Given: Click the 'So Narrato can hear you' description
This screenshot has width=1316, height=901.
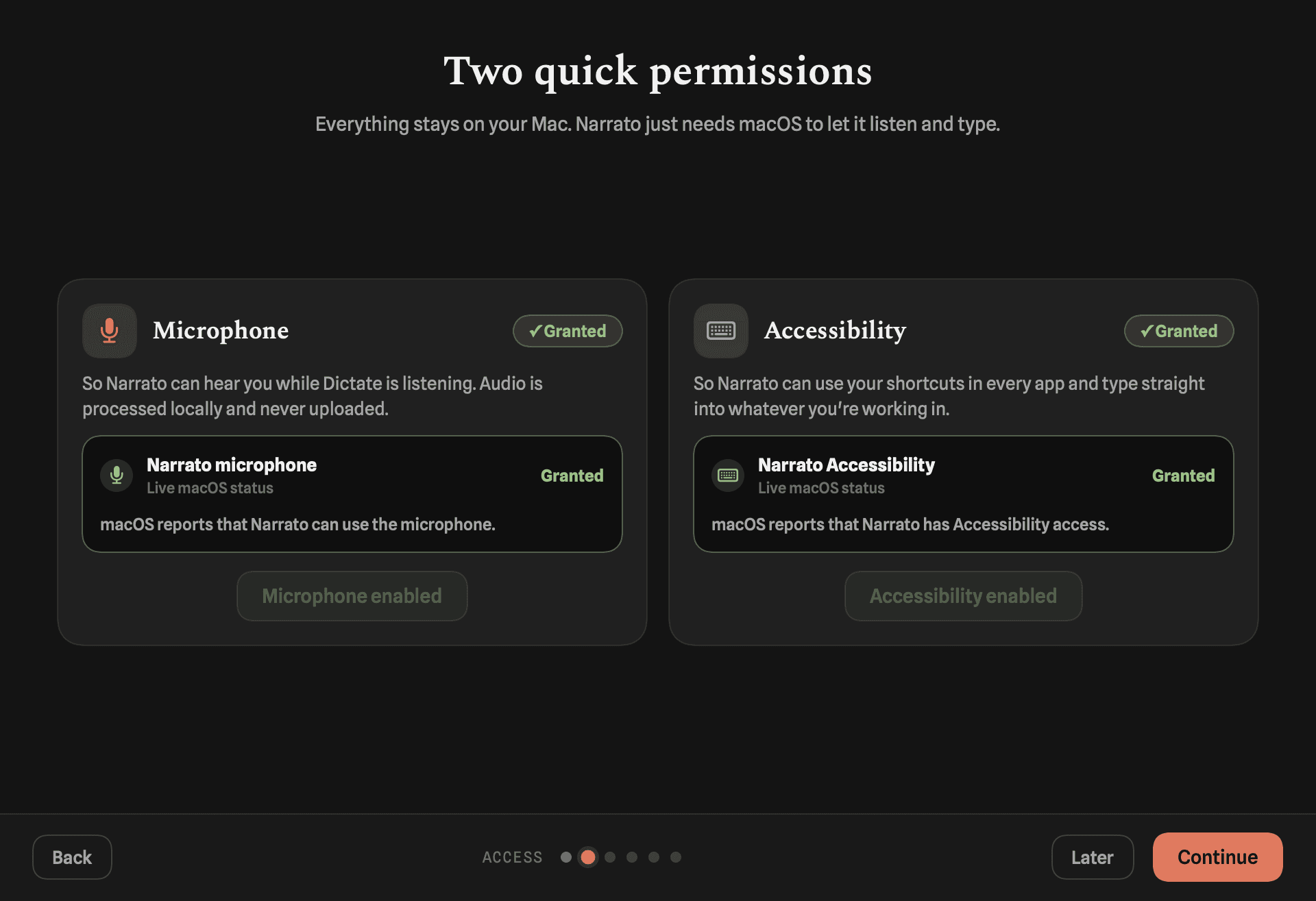Looking at the screenshot, I should tap(313, 396).
